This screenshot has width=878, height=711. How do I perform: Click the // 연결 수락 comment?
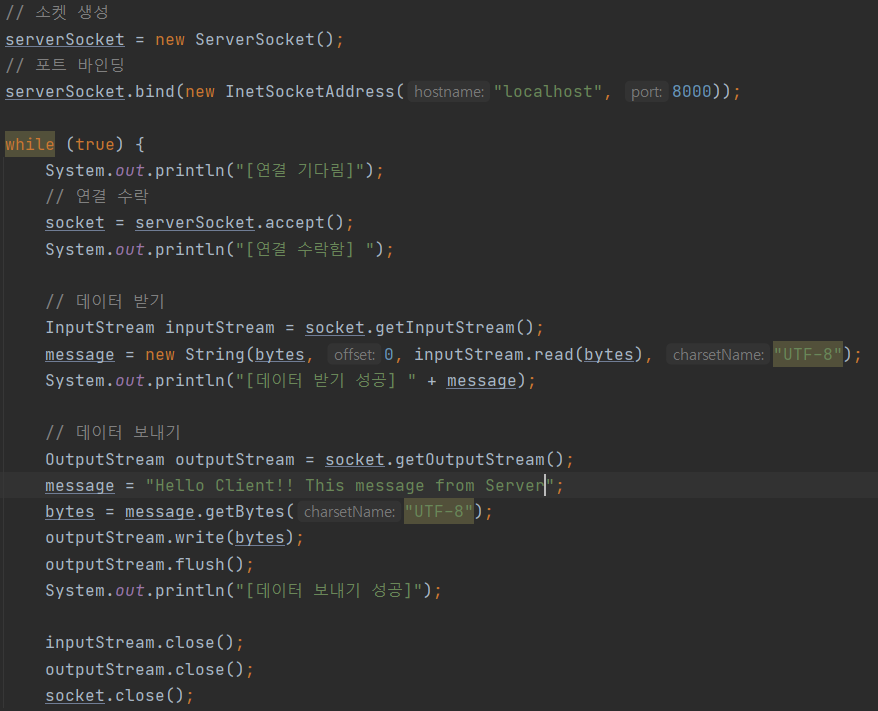coord(97,197)
